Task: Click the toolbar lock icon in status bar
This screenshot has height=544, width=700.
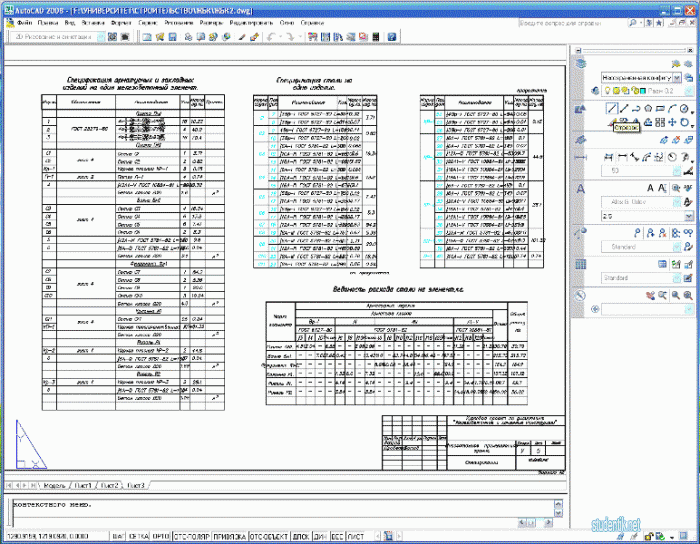Action: click(649, 536)
